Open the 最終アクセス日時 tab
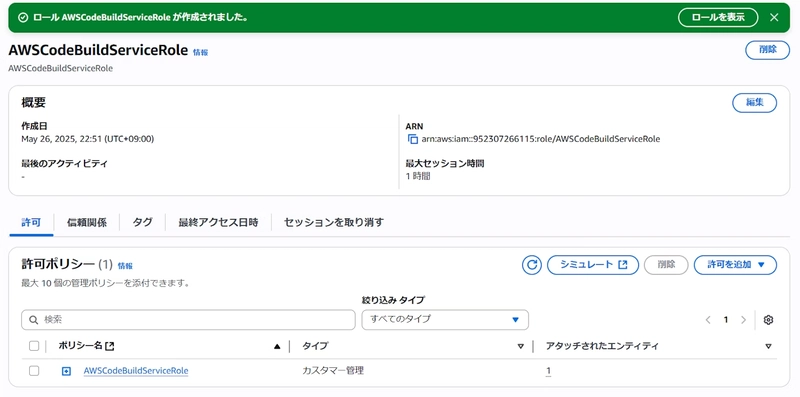 218,222
